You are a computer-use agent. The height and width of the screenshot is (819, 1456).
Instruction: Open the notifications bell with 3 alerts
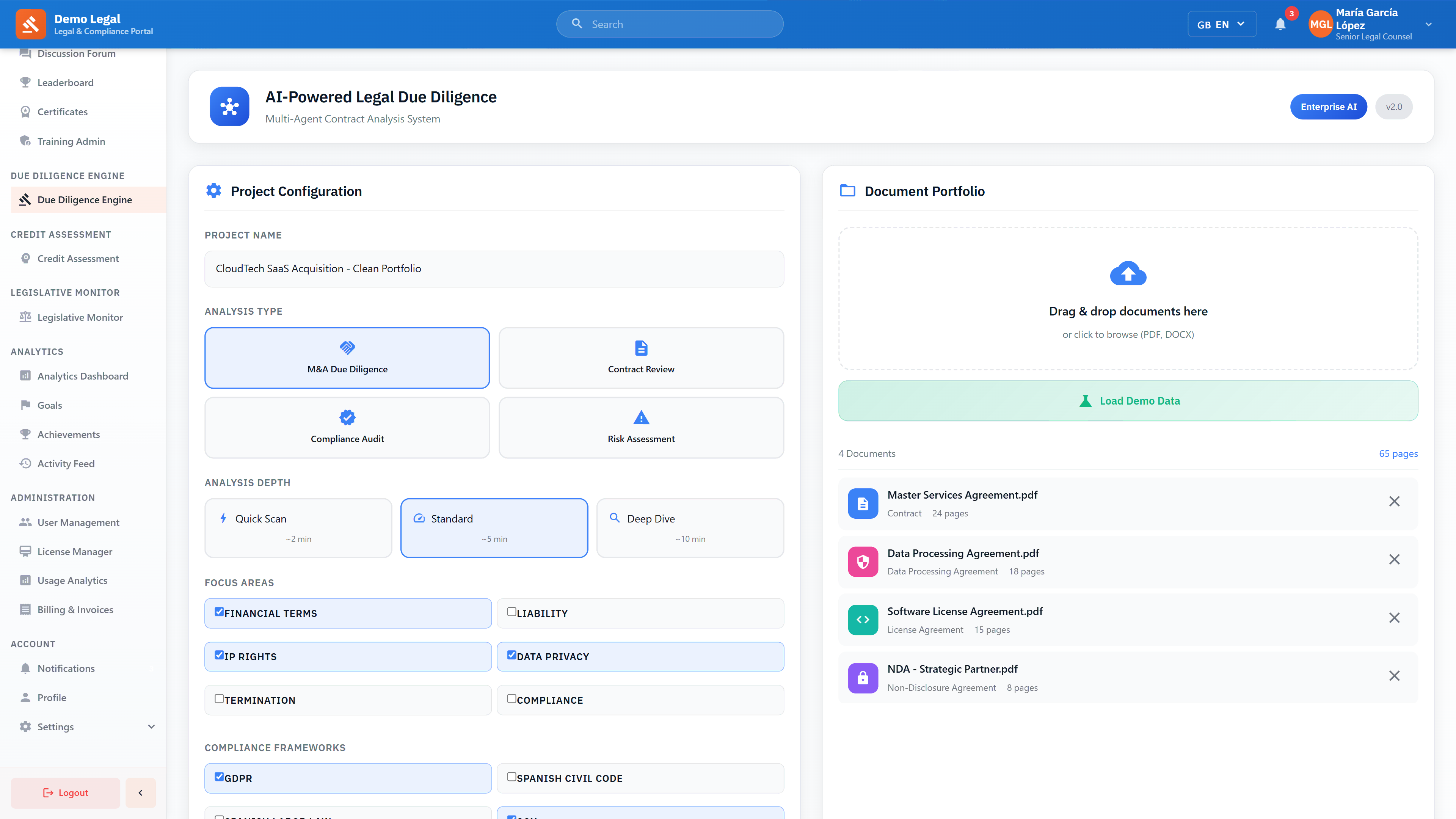pos(1280,24)
